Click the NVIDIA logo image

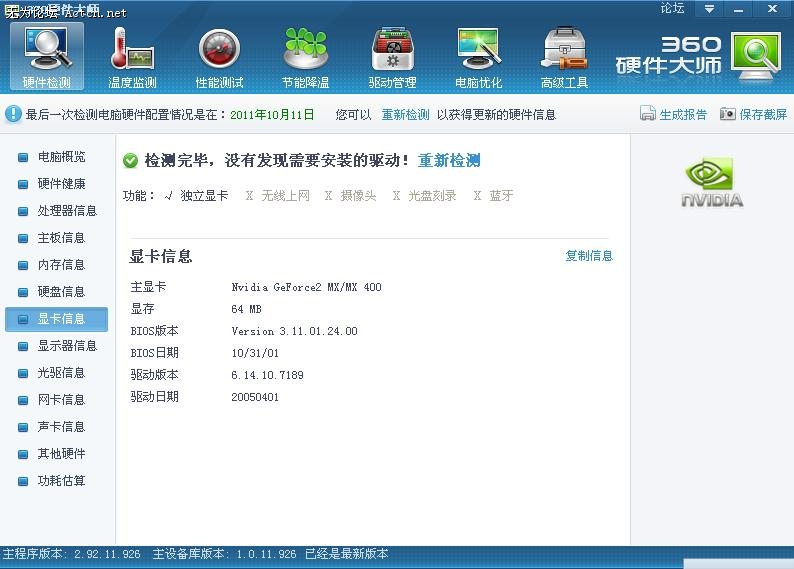click(x=712, y=182)
